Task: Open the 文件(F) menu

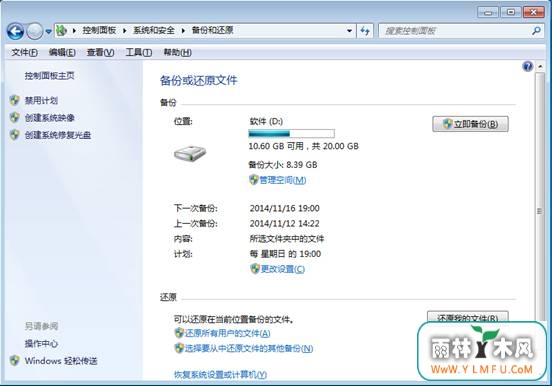Action: [x=25, y=52]
